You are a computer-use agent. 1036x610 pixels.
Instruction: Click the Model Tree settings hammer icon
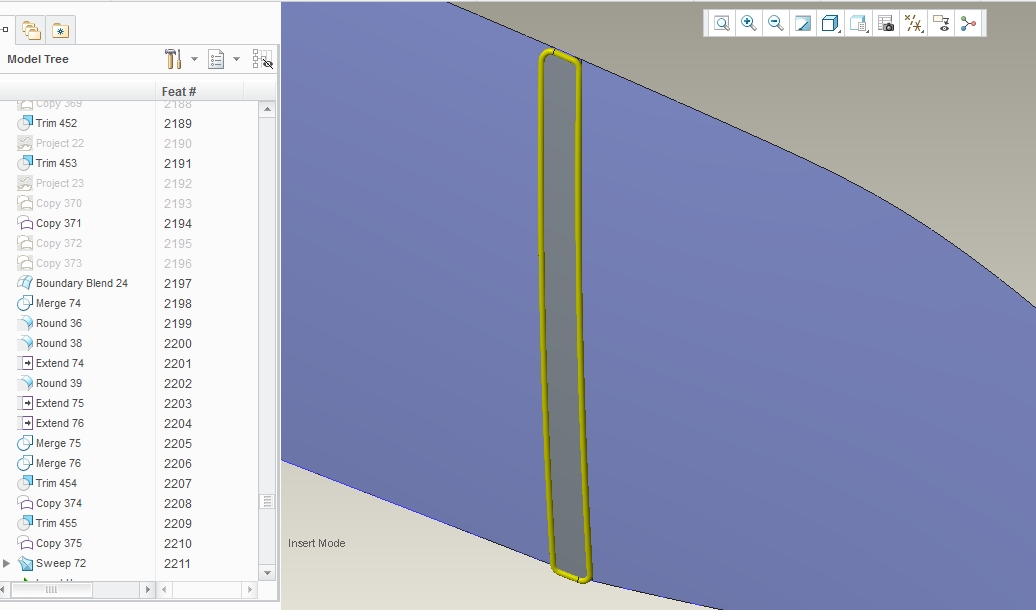pyautogui.click(x=173, y=59)
